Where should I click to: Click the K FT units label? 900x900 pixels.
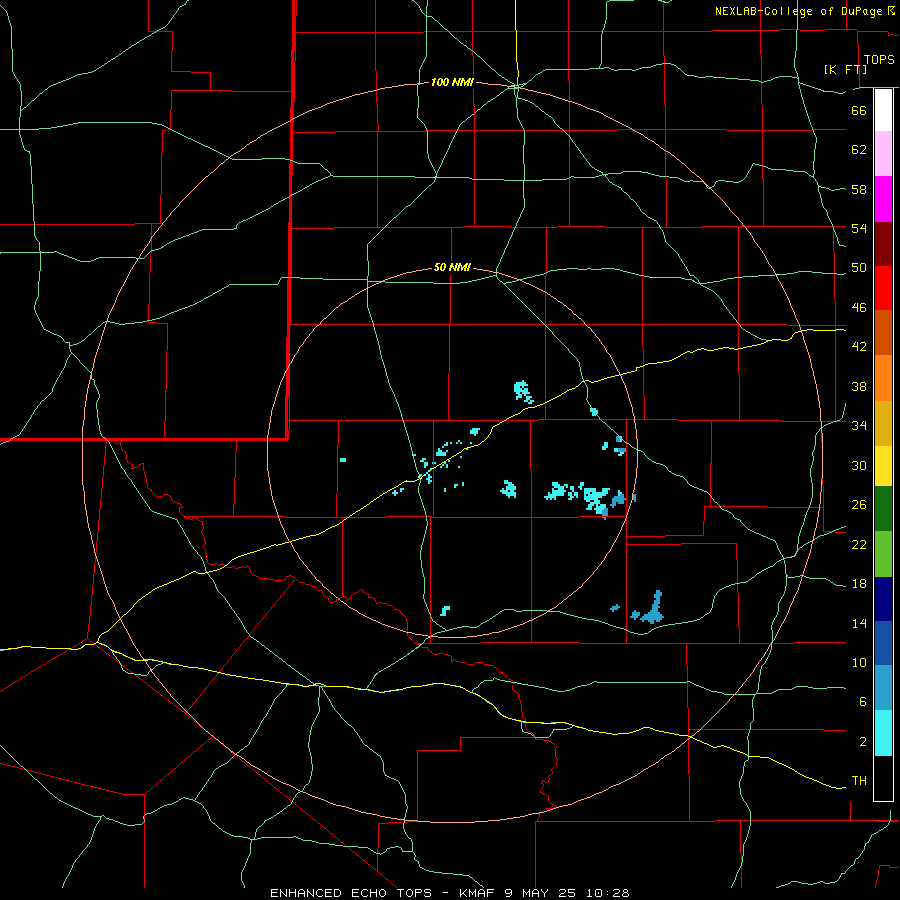[x=846, y=69]
